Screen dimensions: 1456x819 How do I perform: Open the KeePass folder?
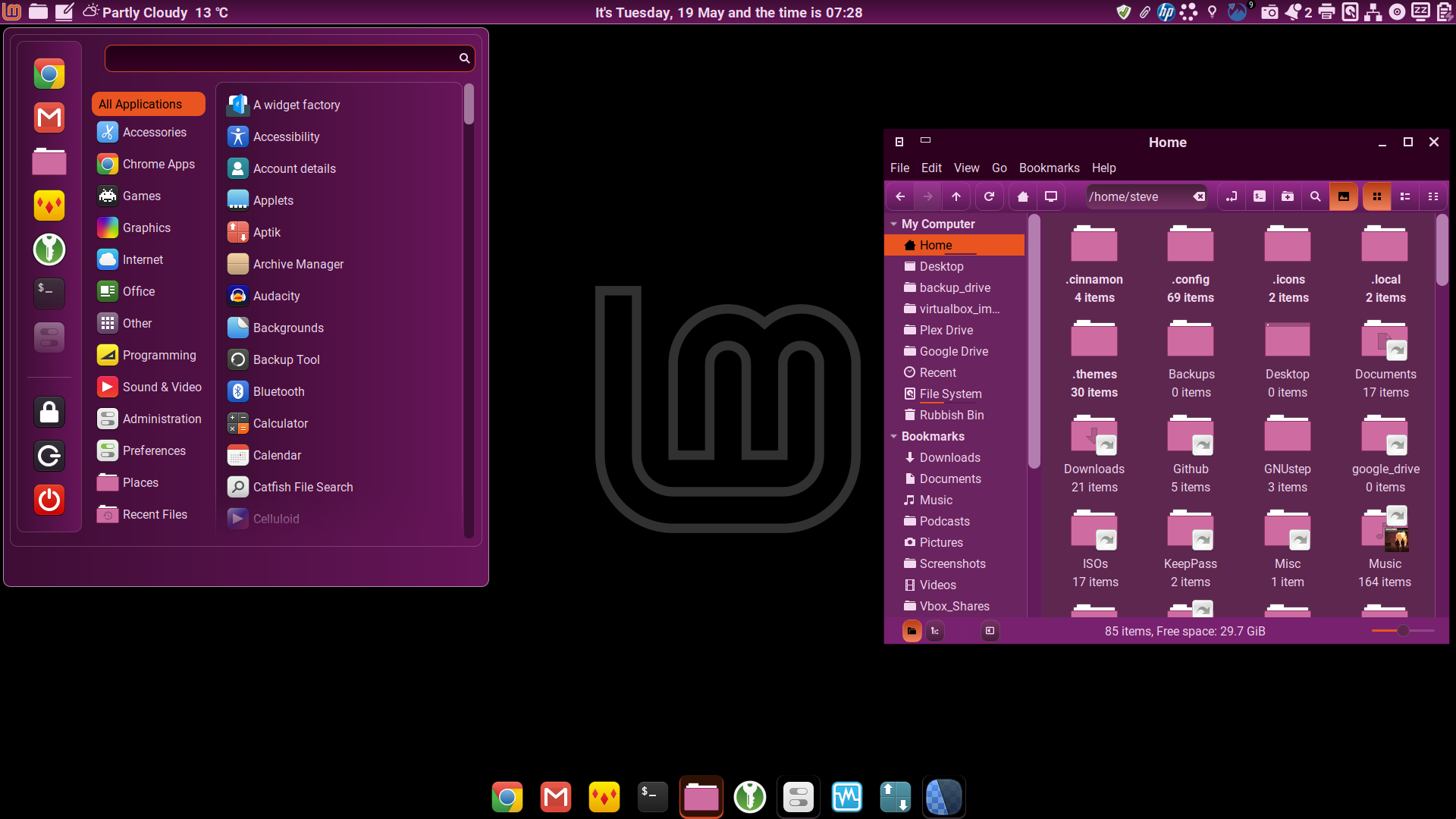[x=1191, y=548]
